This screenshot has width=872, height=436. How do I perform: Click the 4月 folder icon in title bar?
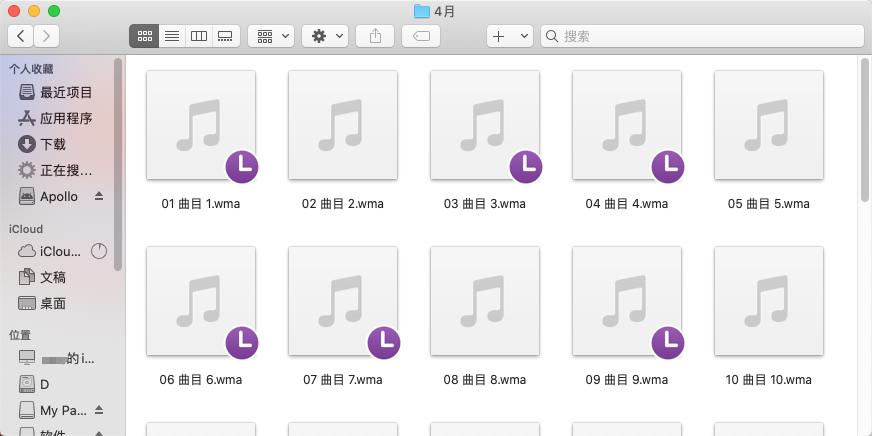(422, 11)
